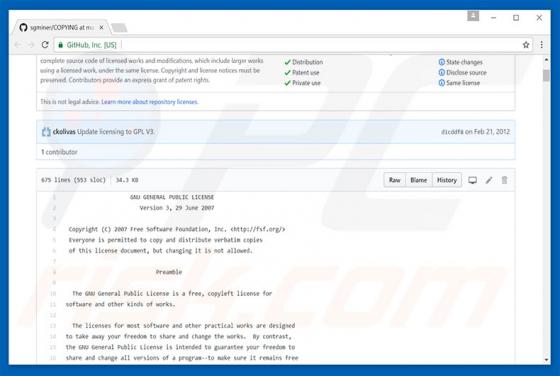Image resolution: width=560 pixels, height=376 pixels.
Task: Select the sgminer/COPYING browser tab
Action: 62,27
